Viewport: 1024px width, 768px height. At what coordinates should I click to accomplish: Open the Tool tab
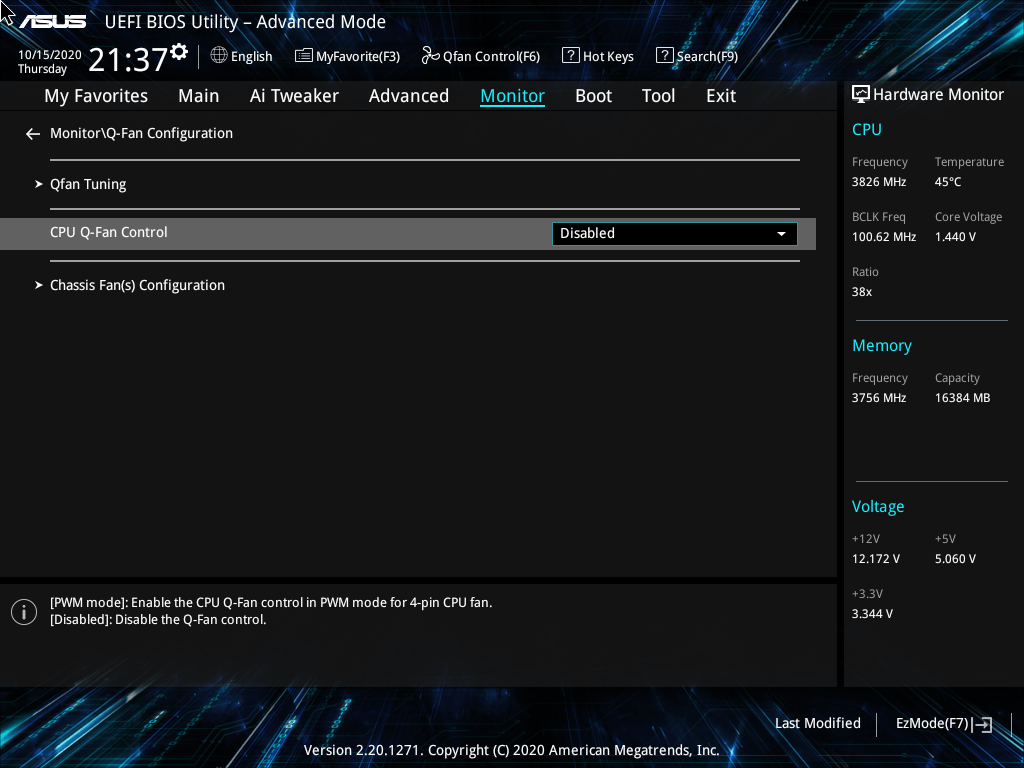[658, 96]
